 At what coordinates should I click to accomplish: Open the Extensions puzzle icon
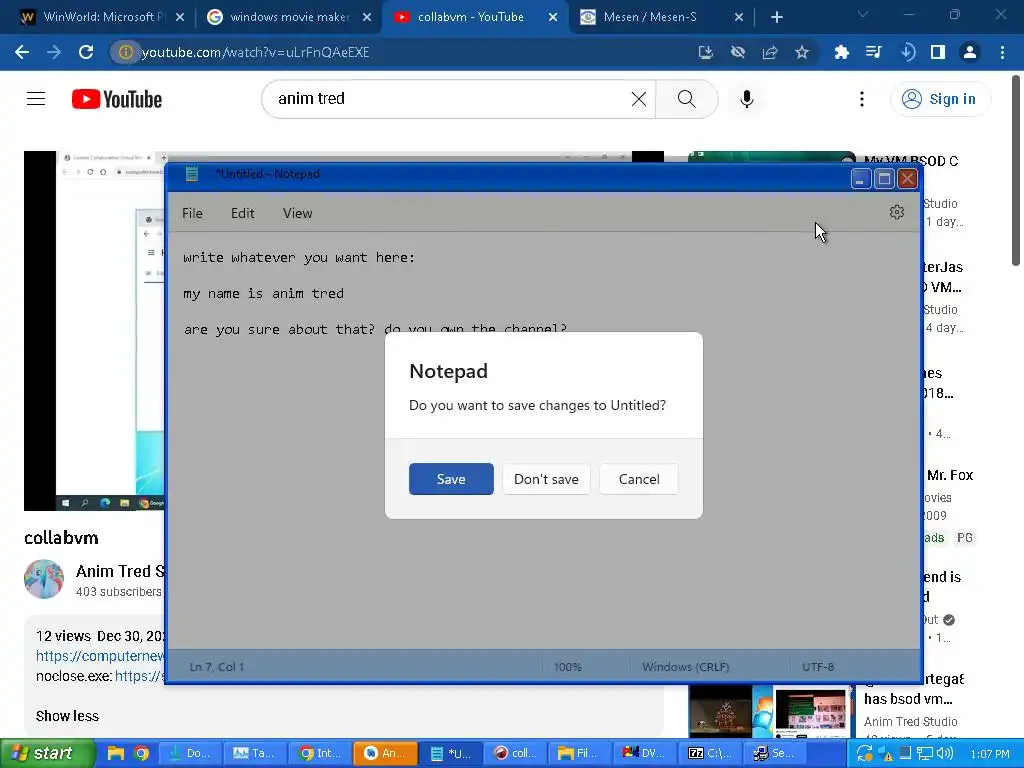pyautogui.click(x=841, y=52)
